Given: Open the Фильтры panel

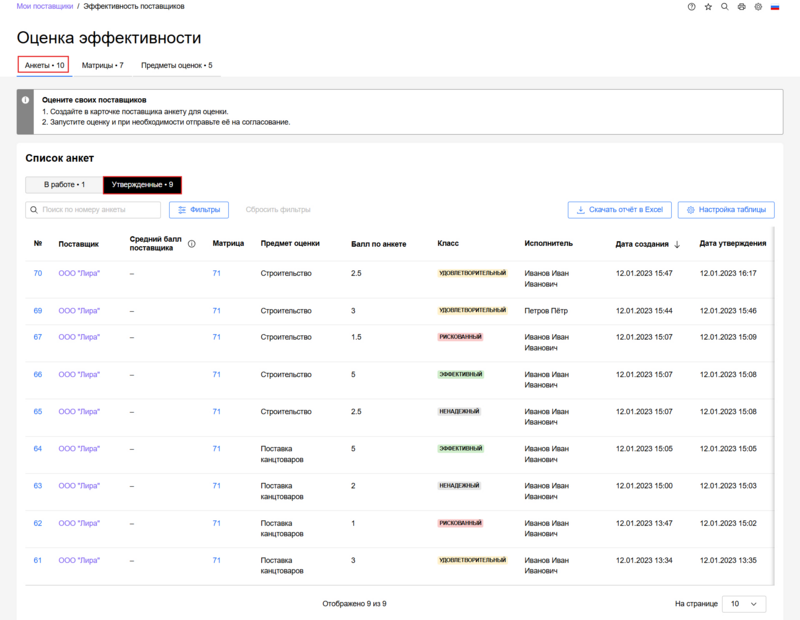Looking at the screenshot, I should click(198, 210).
